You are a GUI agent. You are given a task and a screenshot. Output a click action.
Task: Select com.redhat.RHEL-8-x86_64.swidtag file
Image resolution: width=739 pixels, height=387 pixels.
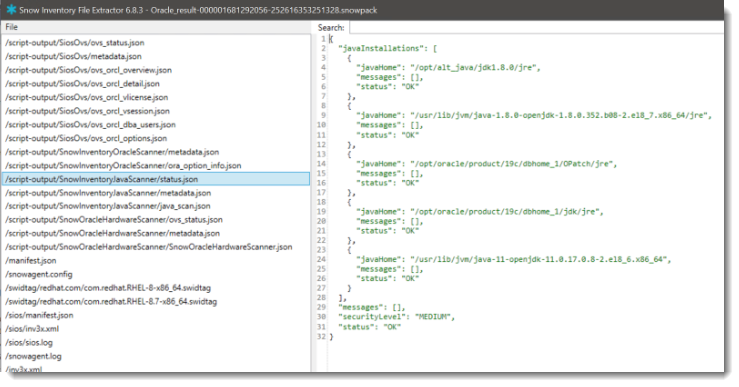[x=108, y=288]
